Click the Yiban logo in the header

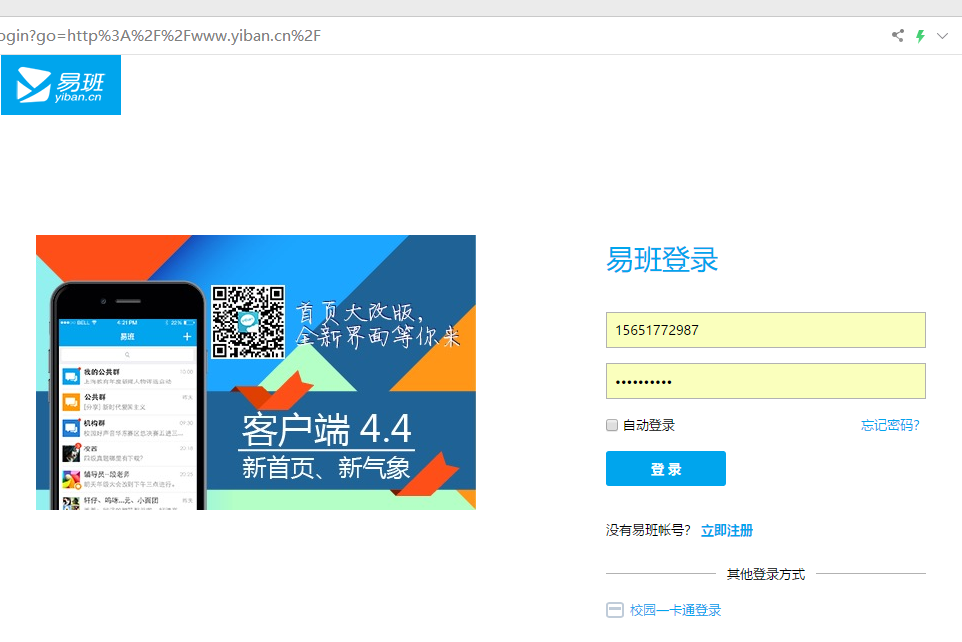61,85
